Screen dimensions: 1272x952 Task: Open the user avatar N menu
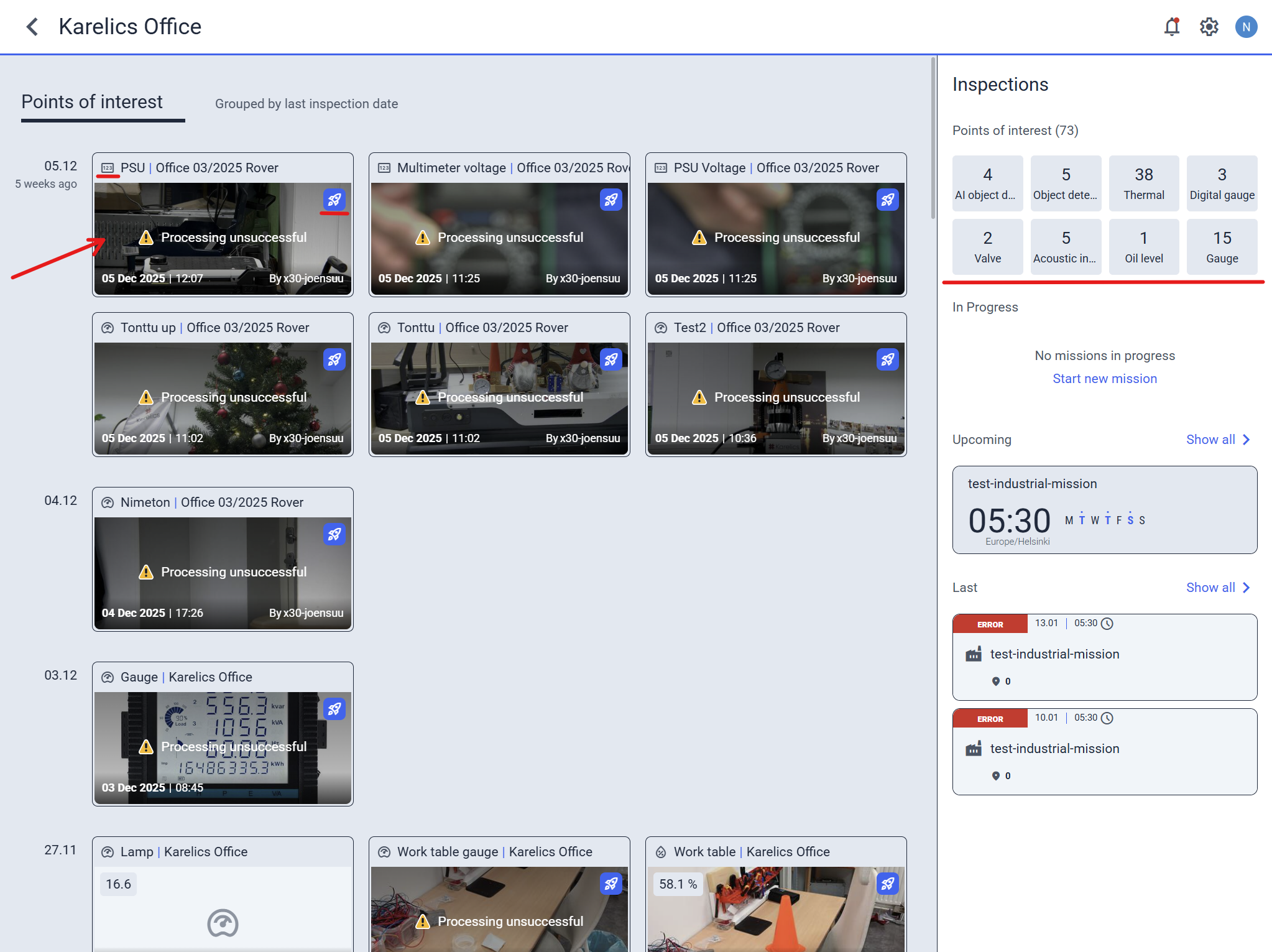tap(1246, 27)
